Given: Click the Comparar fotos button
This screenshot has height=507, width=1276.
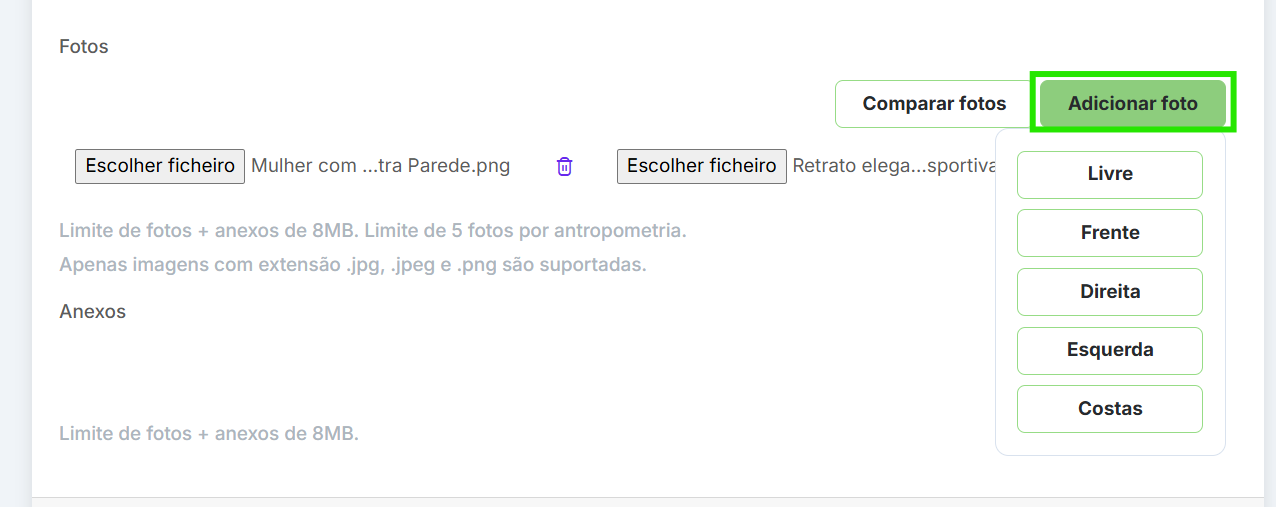Looking at the screenshot, I should (934, 103).
